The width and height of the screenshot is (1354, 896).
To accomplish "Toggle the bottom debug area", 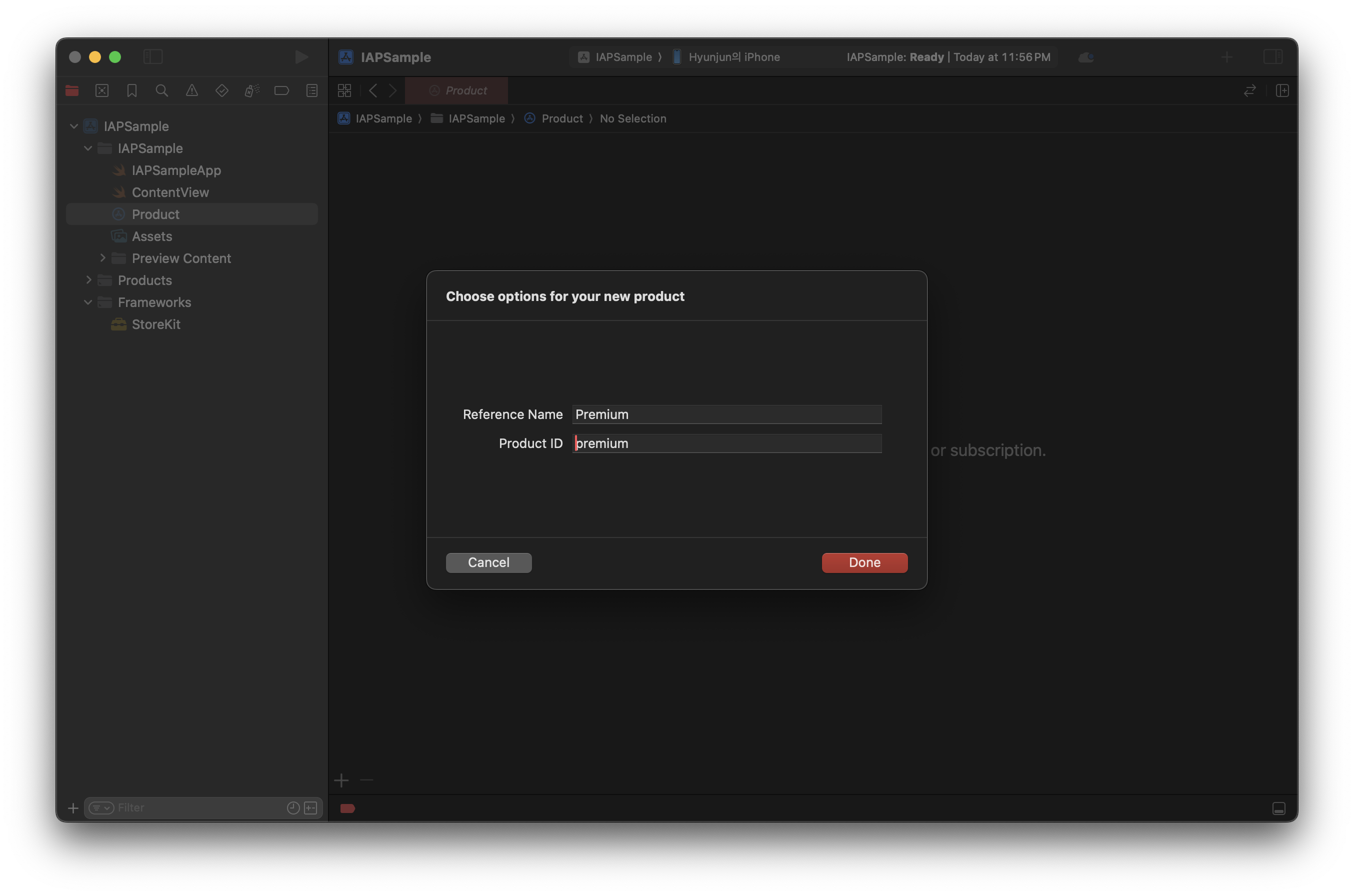I will coord(1278,808).
